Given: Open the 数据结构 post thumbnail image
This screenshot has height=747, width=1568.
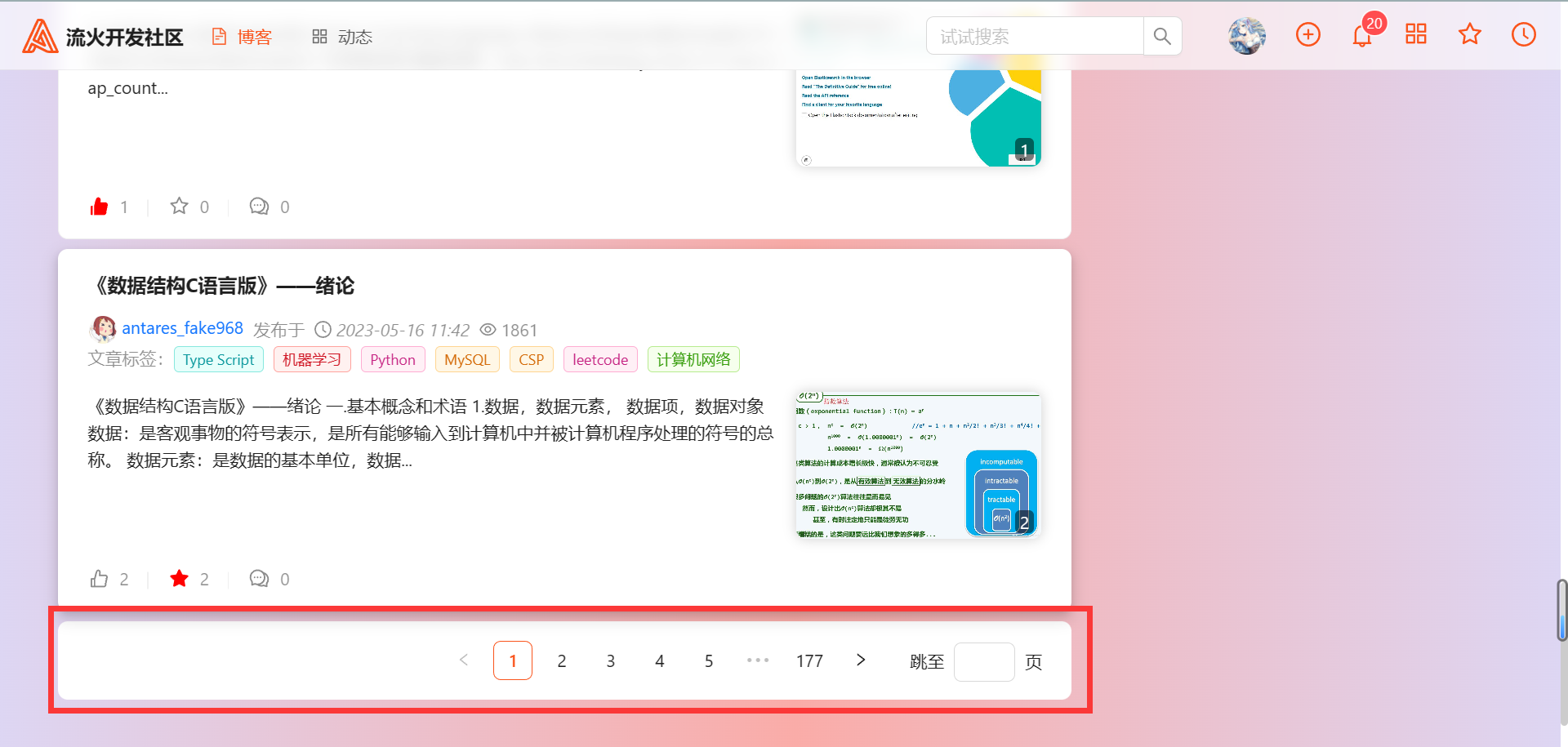Looking at the screenshot, I should point(918,464).
